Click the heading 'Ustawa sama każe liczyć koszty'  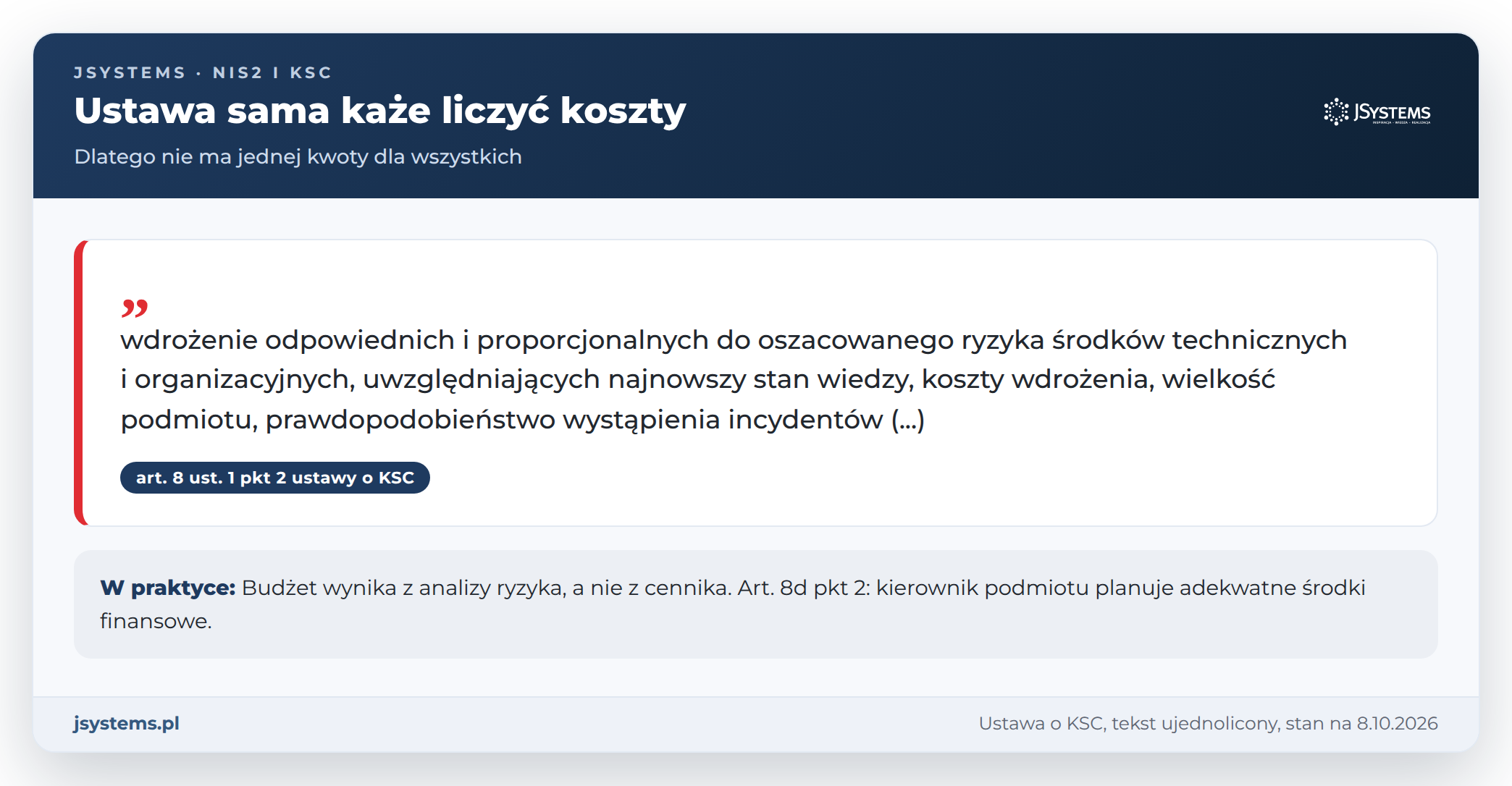[x=380, y=111]
